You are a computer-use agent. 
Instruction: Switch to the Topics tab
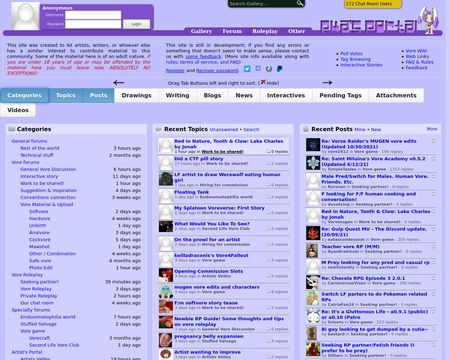pyautogui.click(x=66, y=95)
